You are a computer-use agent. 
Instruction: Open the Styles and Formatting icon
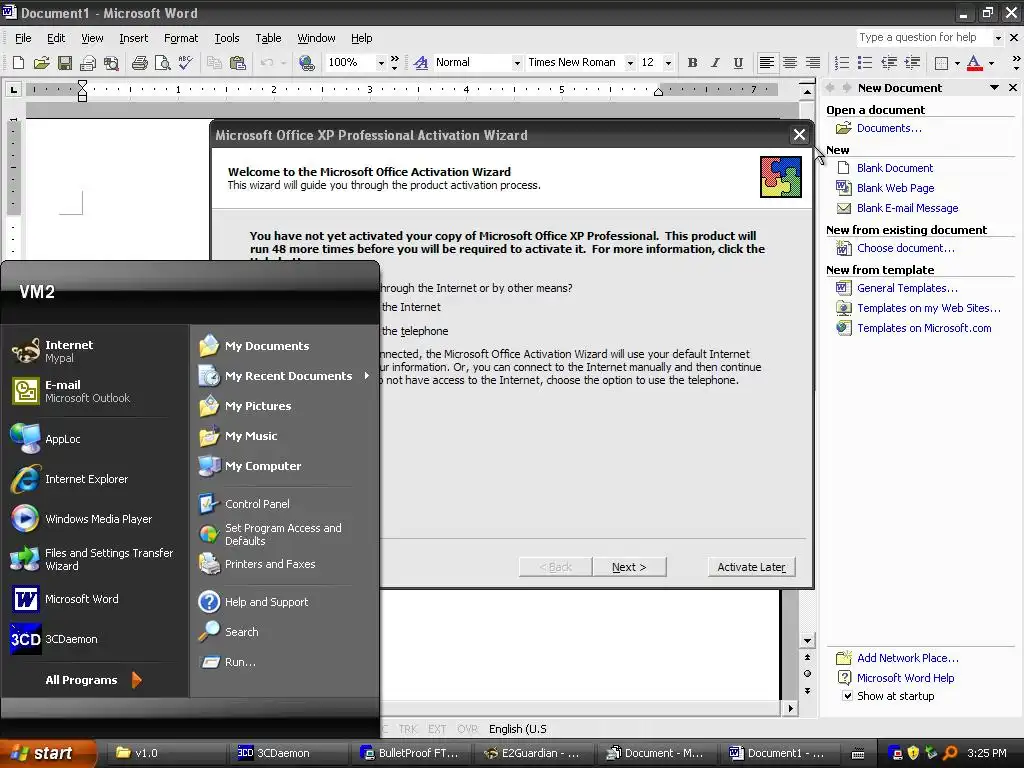click(x=421, y=63)
